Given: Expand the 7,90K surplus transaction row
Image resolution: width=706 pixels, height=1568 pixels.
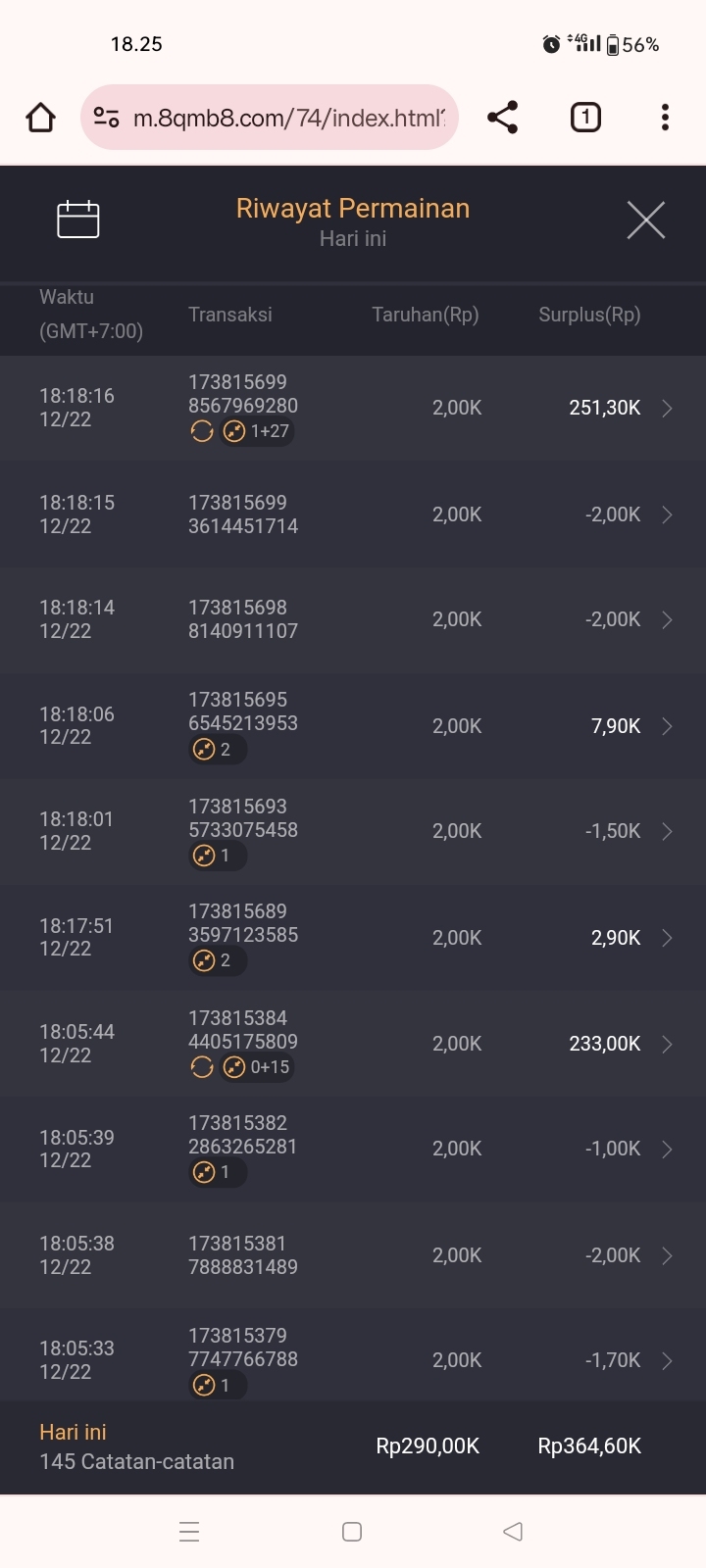Looking at the screenshot, I should [667, 726].
